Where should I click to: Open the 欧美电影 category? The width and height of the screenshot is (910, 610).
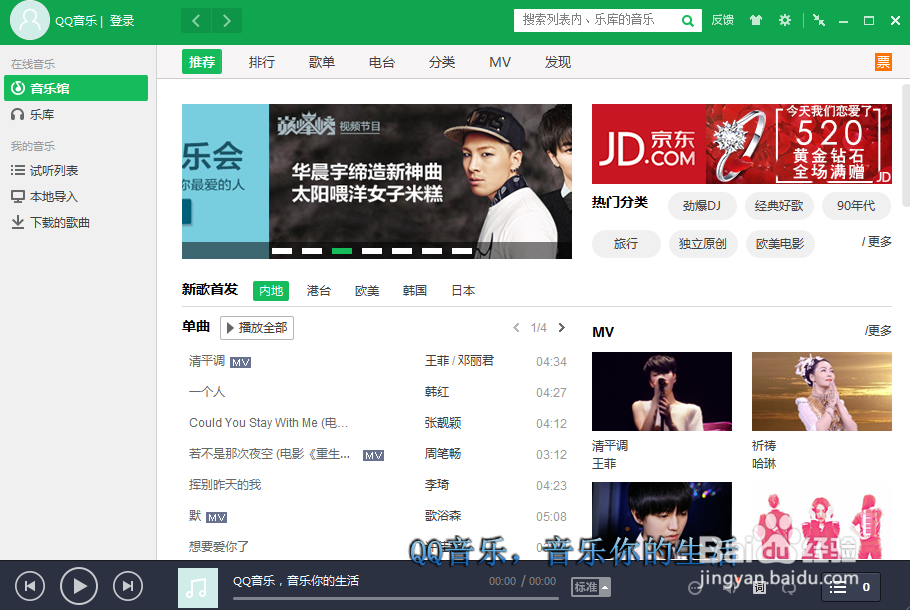coord(780,244)
